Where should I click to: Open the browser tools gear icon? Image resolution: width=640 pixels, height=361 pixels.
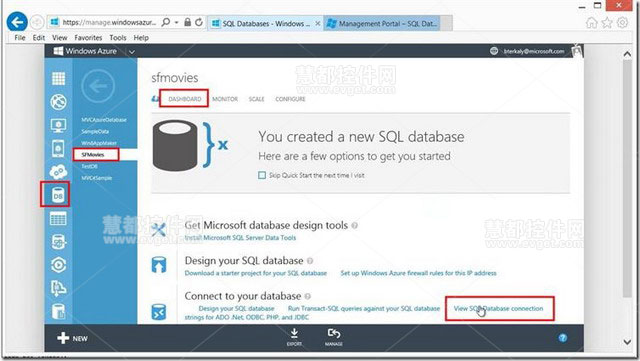[x=622, y=22]
